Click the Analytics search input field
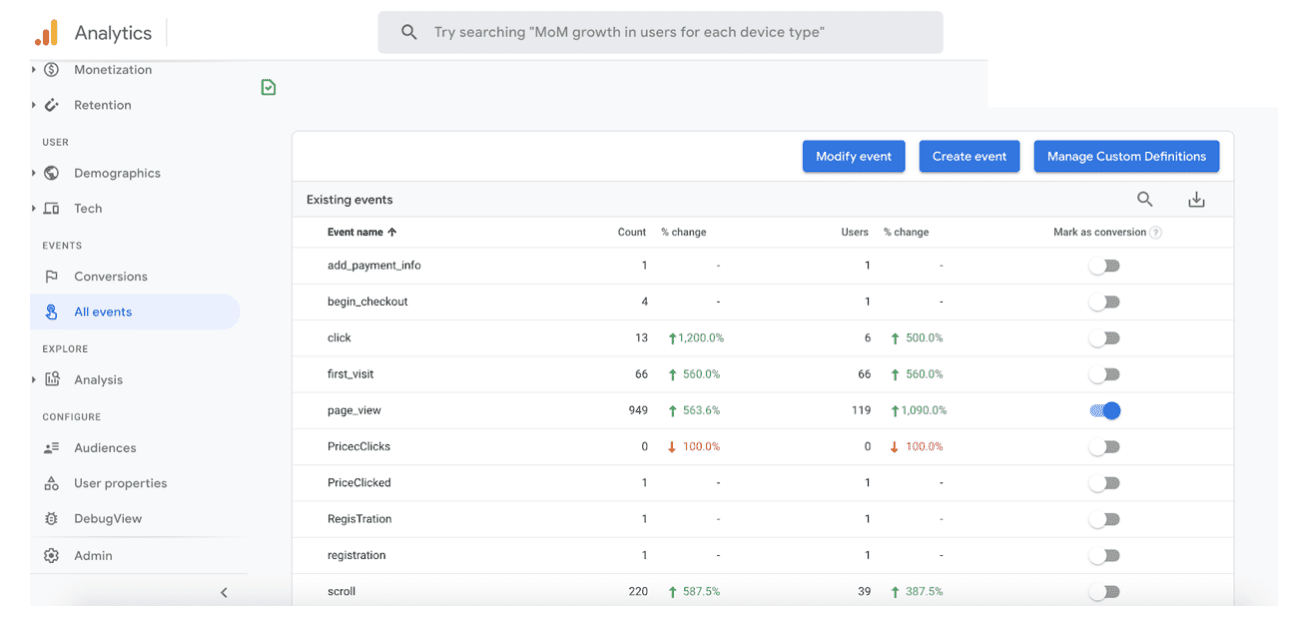The width and height of the screenshot is (1296, 624). coord(660,32)
